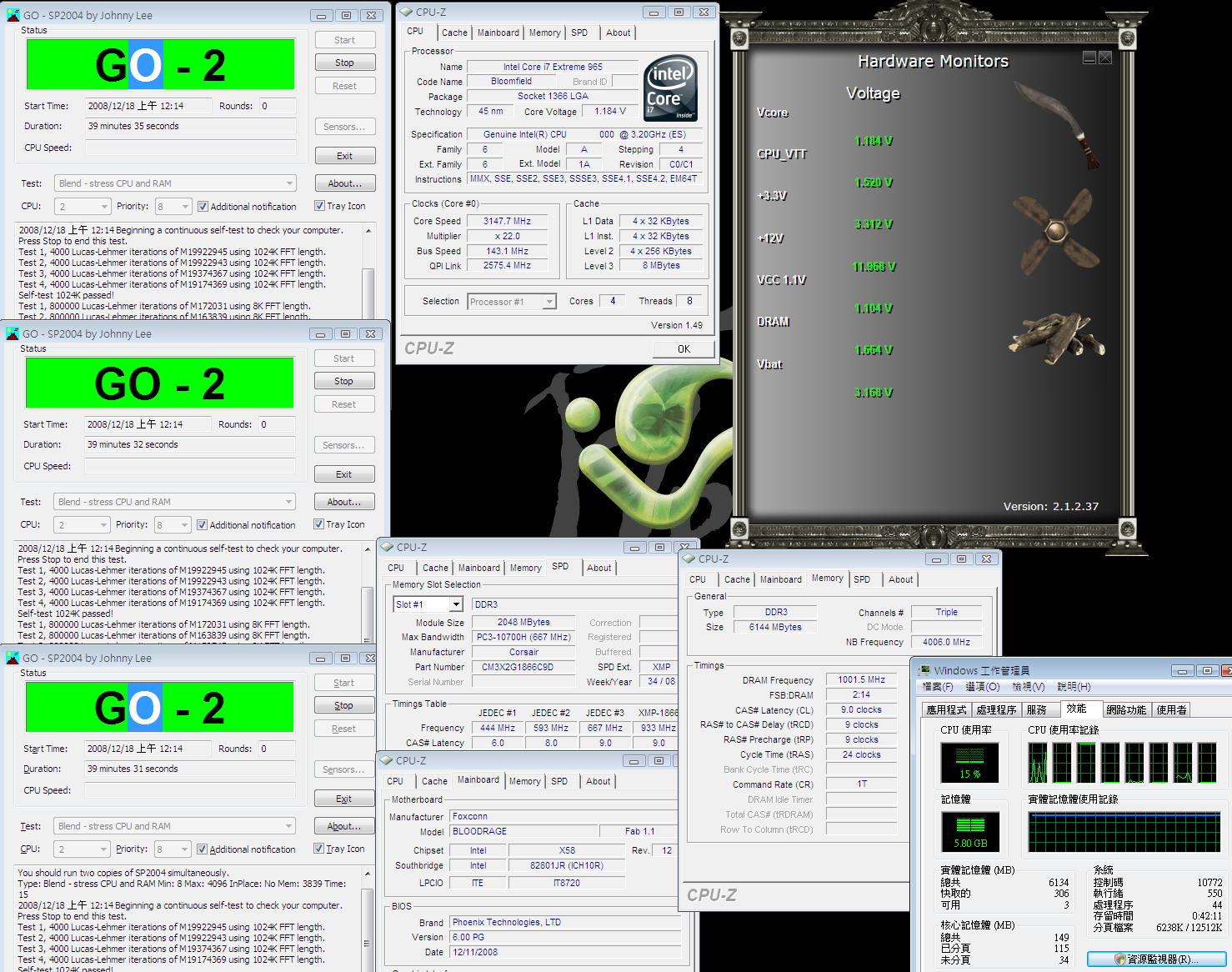Uncheck Tray Icon in the bottom SP2004 window
The height and width of the screenshot is (972, 1232).
[x=318, y=849]
